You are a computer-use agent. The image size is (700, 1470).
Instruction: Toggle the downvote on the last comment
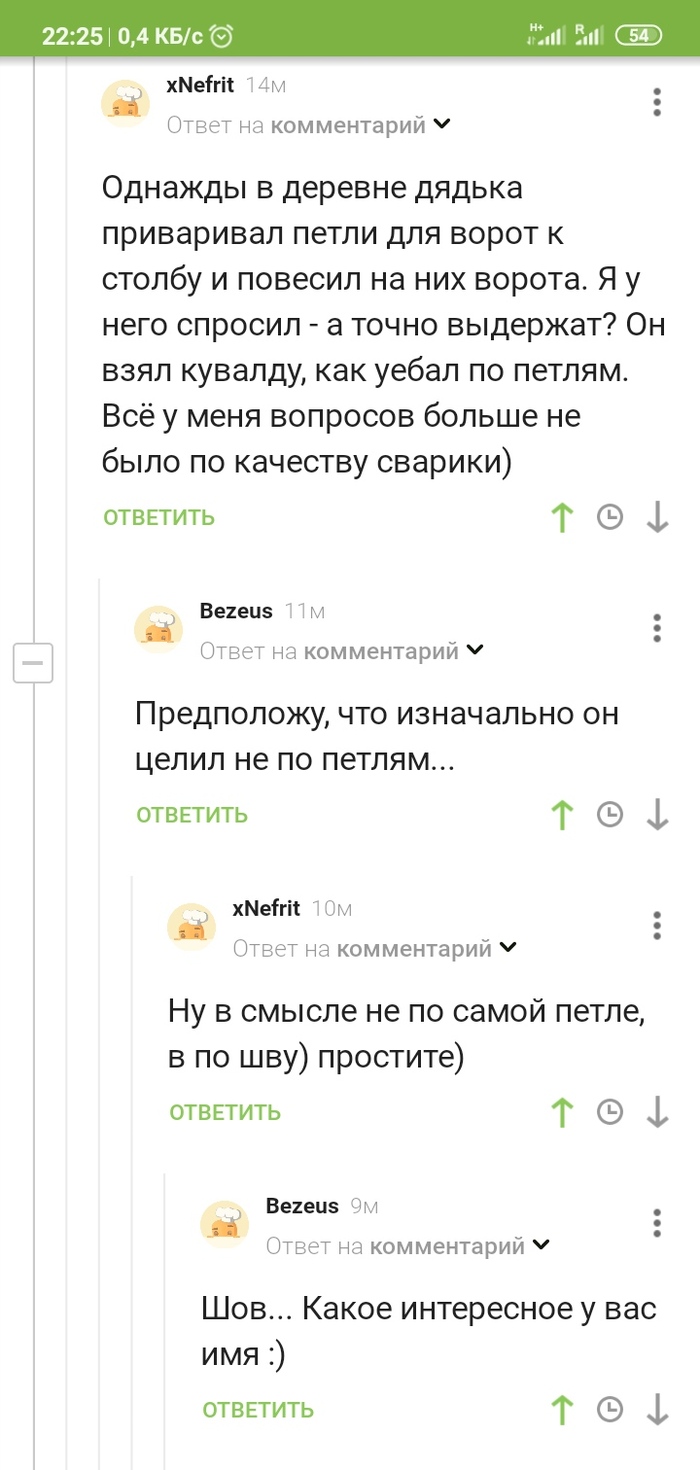[x=657, y=1410]
